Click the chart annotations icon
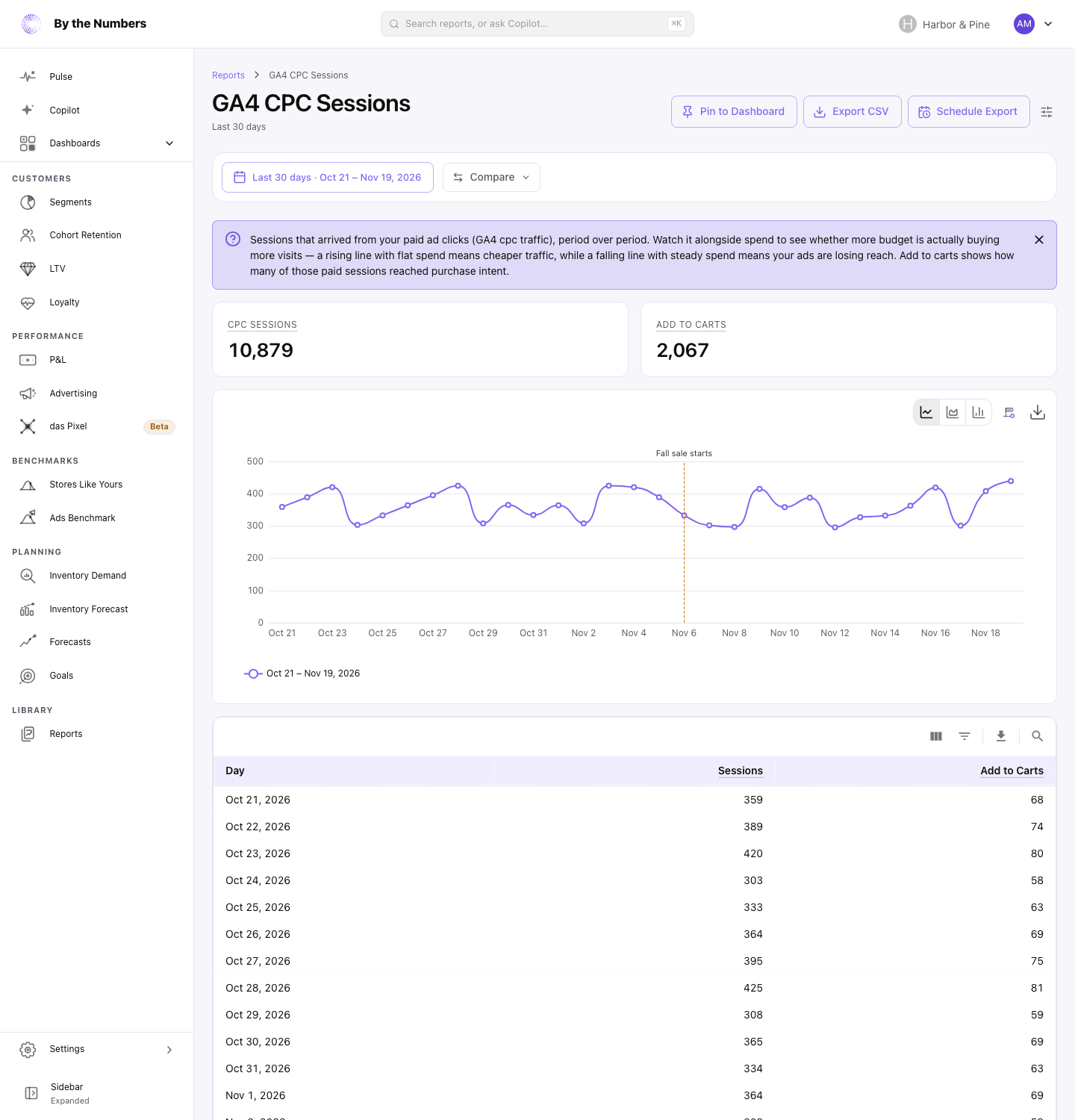The width and height of the screenshot is (1075, 1120). pos(1009,412)
